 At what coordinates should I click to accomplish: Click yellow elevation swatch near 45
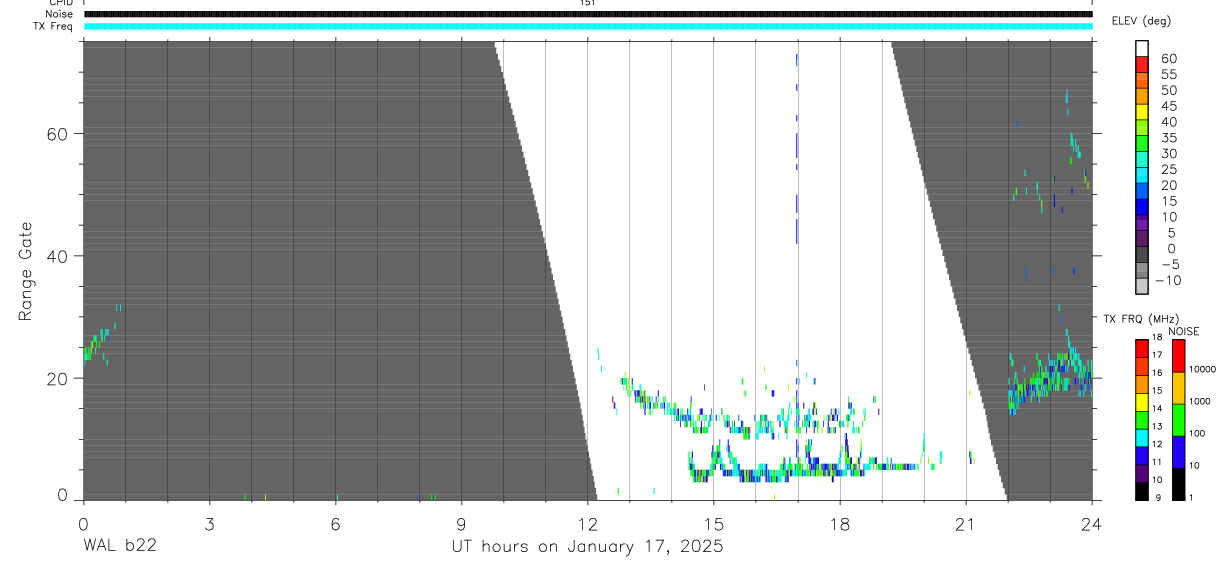pyautogui.click(x=1142, y=111)
